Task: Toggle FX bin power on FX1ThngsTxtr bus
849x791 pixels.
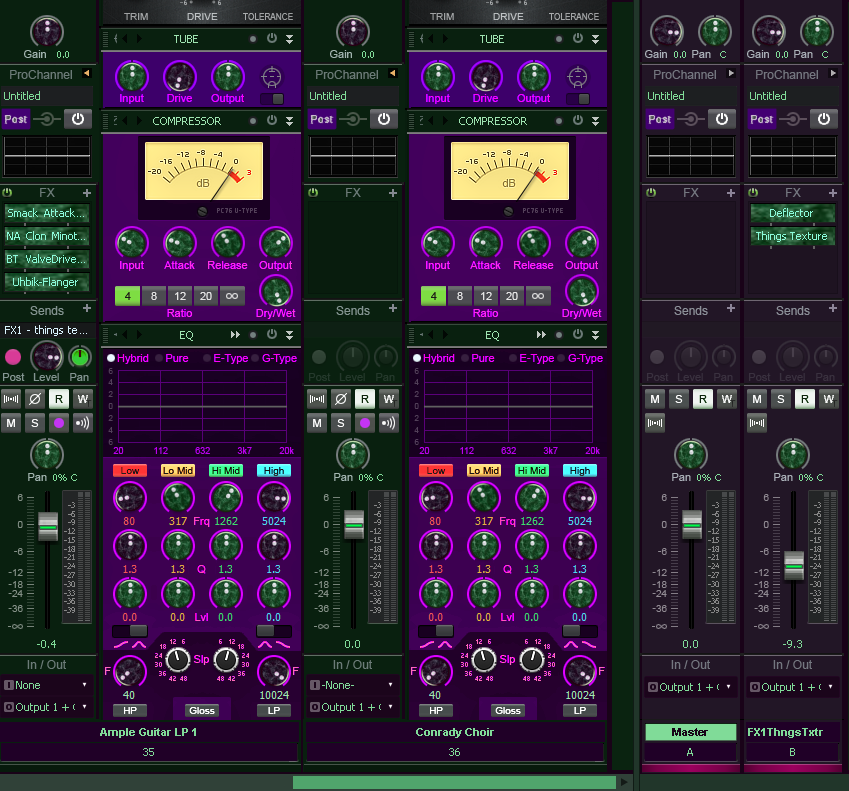Action: coord(753,192)
